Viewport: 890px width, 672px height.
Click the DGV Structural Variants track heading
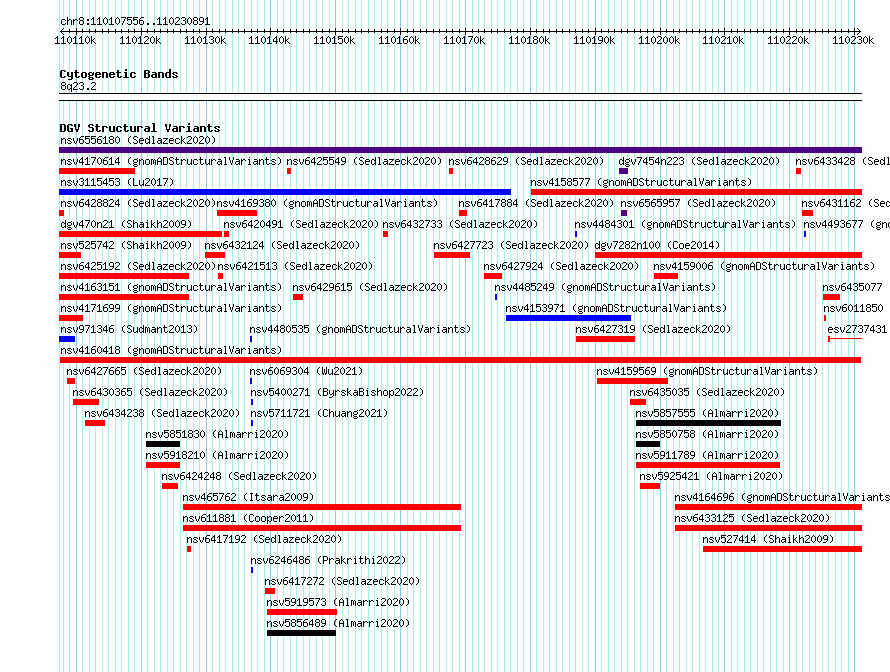point(140,128)
